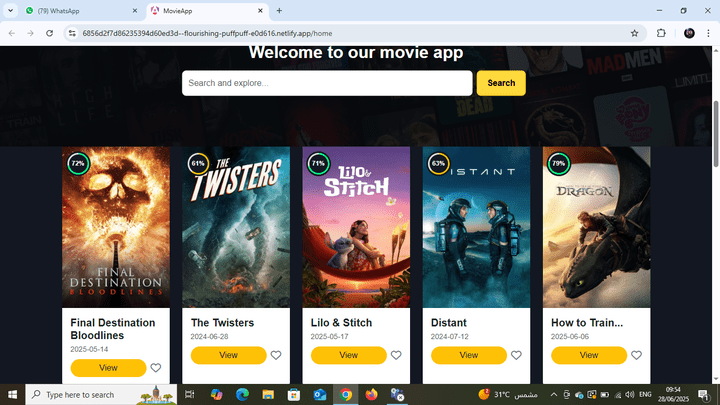
Task: Open the Windows Start menu
Action: tap(12, 394)
